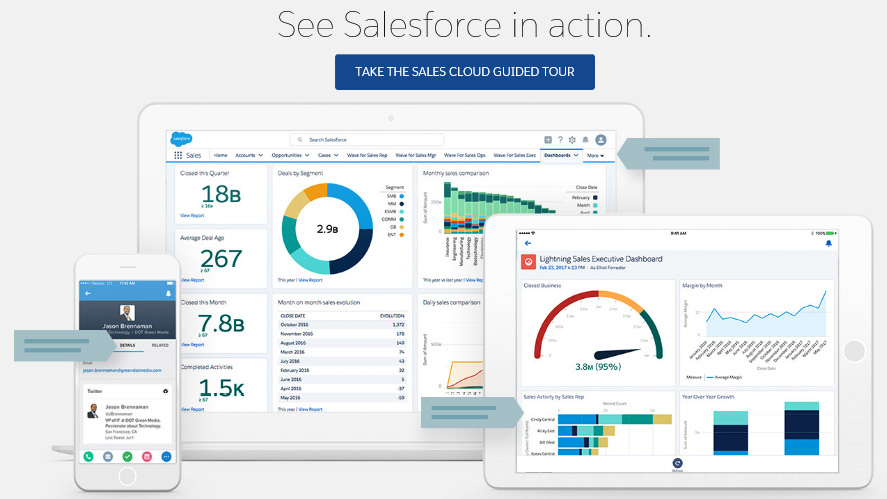Click the February legend swatch in Close Date

(x=595, y=197)
